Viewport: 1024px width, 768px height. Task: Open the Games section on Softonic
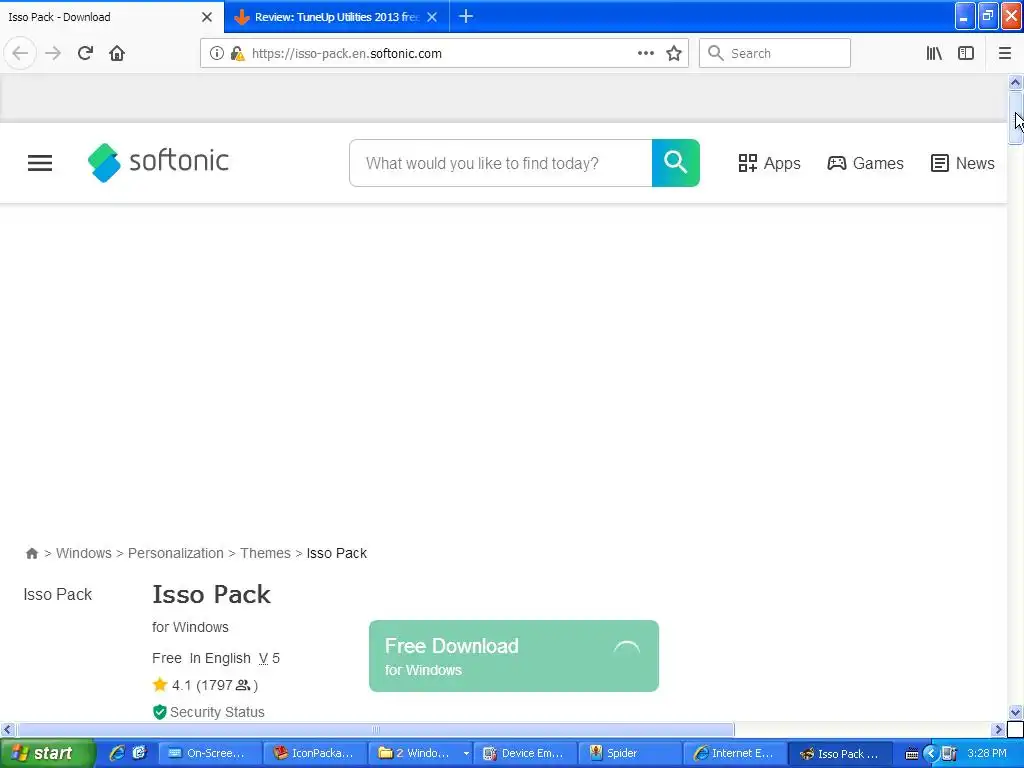(865, 163)
